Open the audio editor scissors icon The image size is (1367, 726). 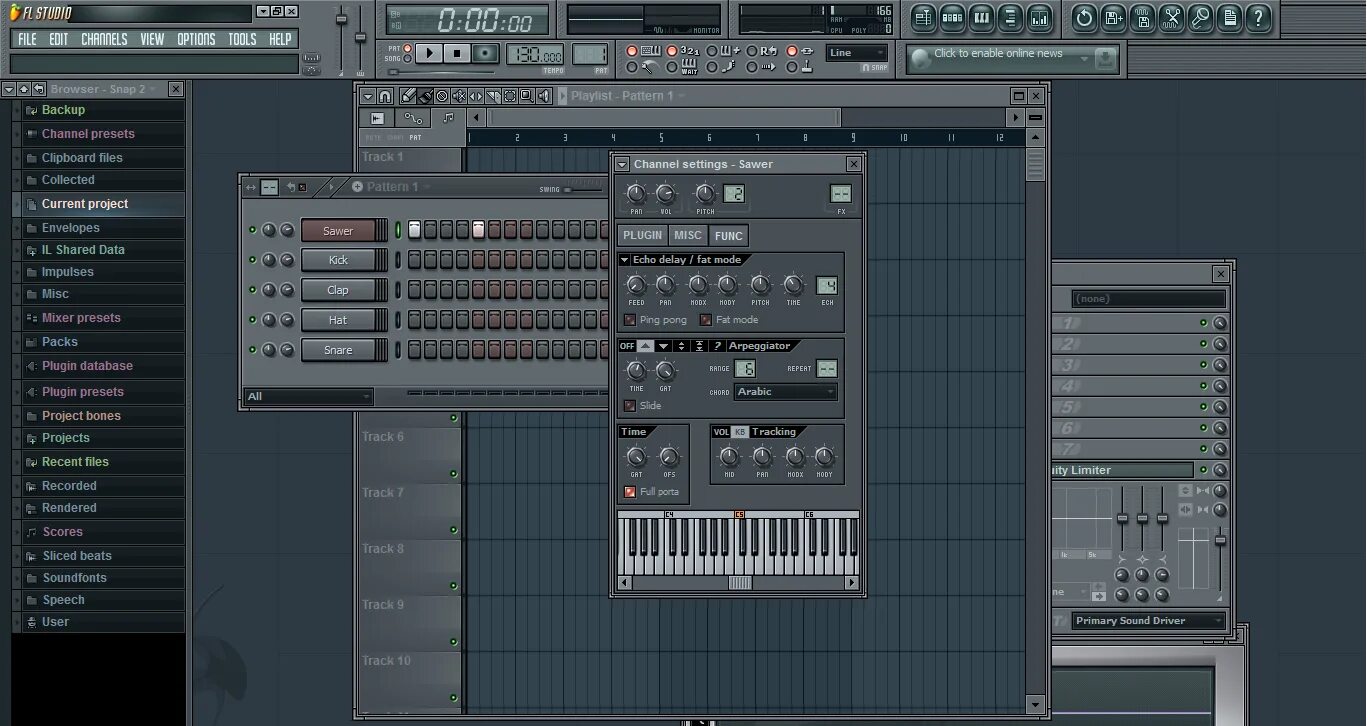pos(1172,17)
